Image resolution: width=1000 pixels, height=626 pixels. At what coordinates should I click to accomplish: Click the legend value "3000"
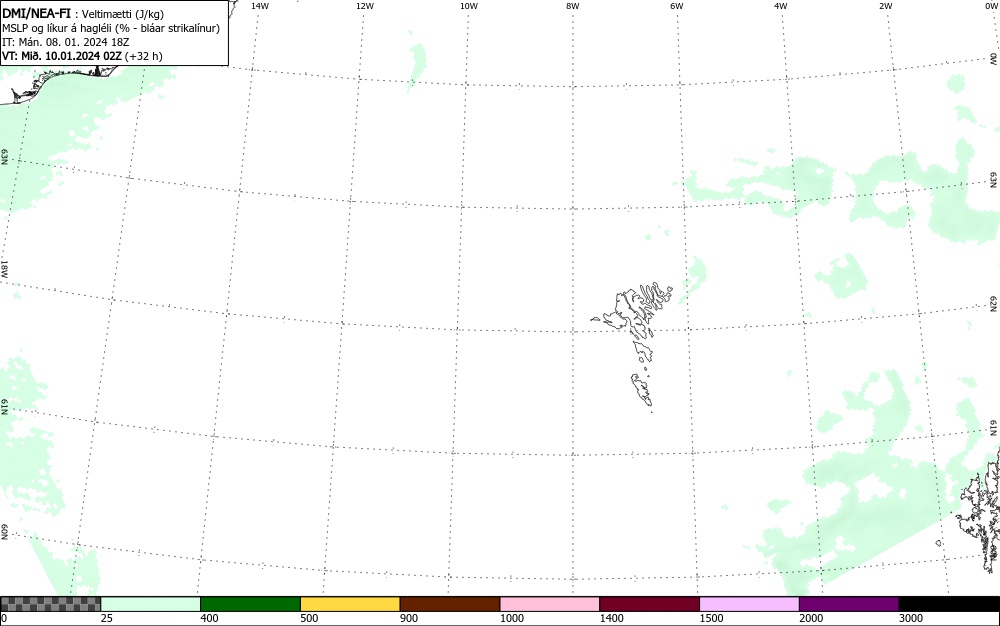point(911,618)
